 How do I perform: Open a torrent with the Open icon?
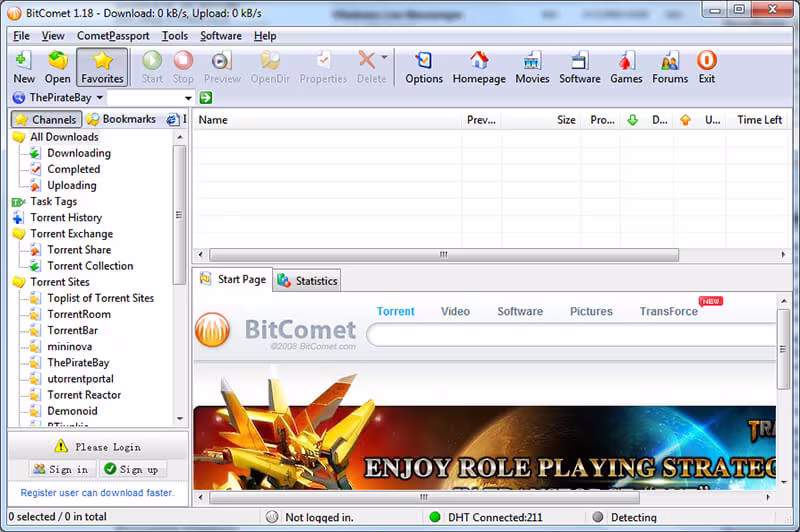coord(57,67)
